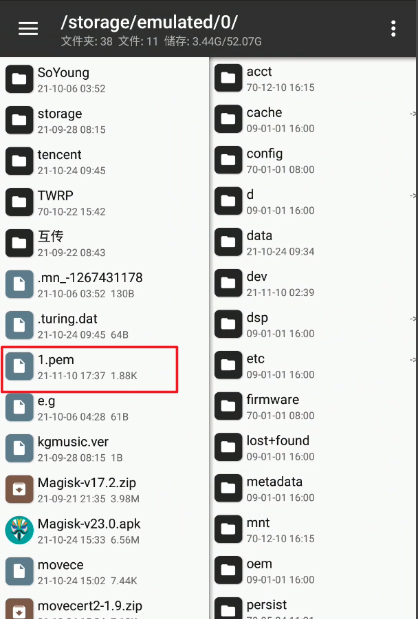
Task: Tap the Magisk-v23.0.apk app icon
Action: click(19, 530)
